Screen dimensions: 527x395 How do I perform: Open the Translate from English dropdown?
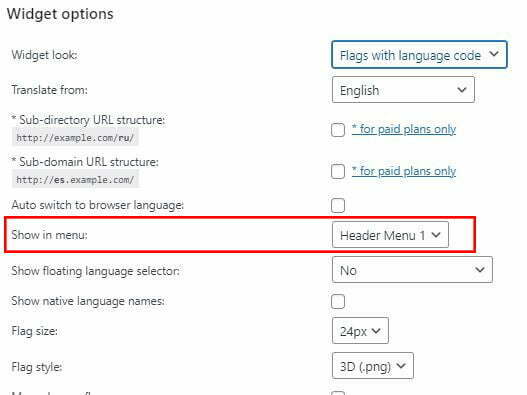(x=403, y=90)
